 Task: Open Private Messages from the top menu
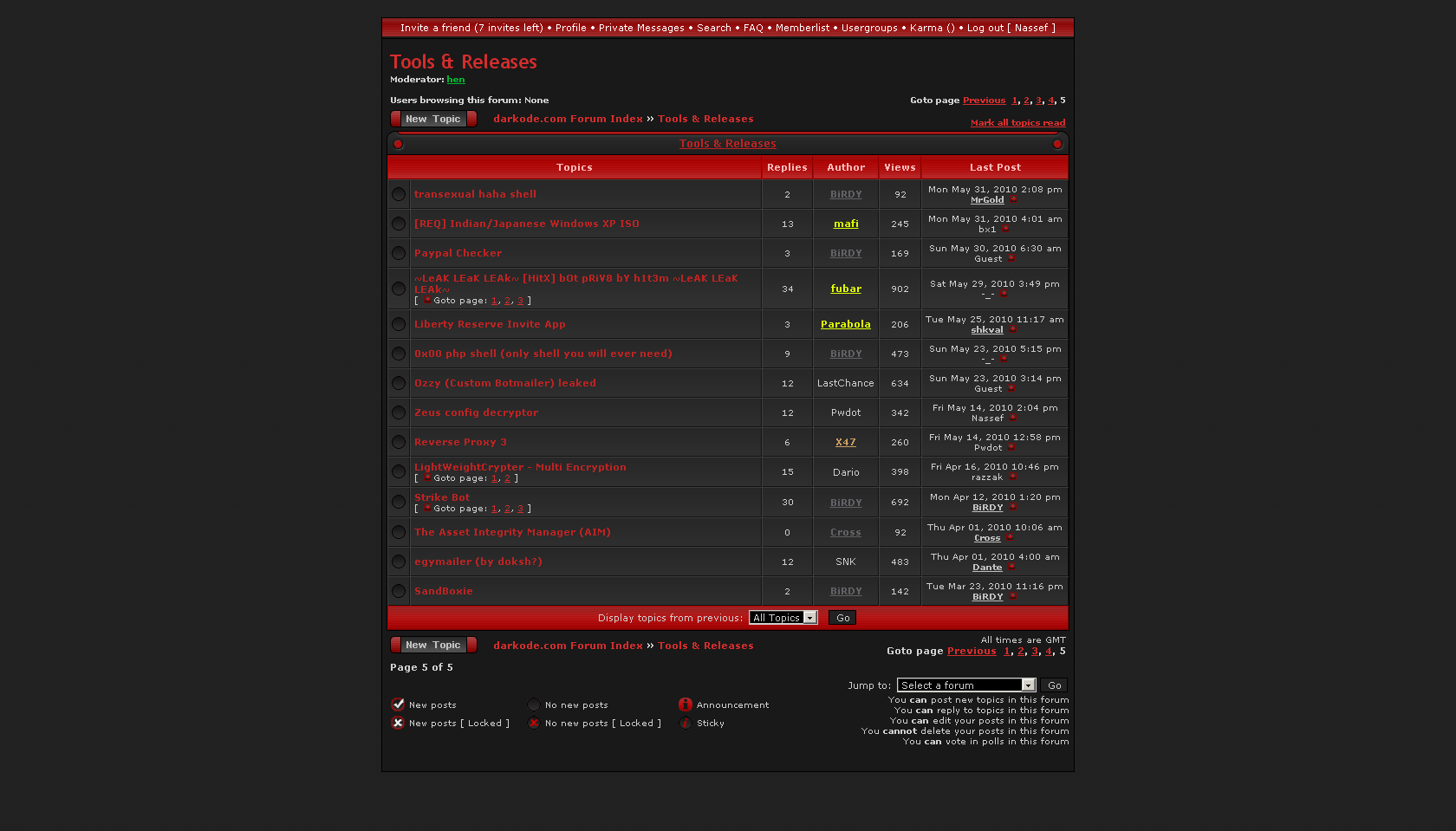[641, 28]
